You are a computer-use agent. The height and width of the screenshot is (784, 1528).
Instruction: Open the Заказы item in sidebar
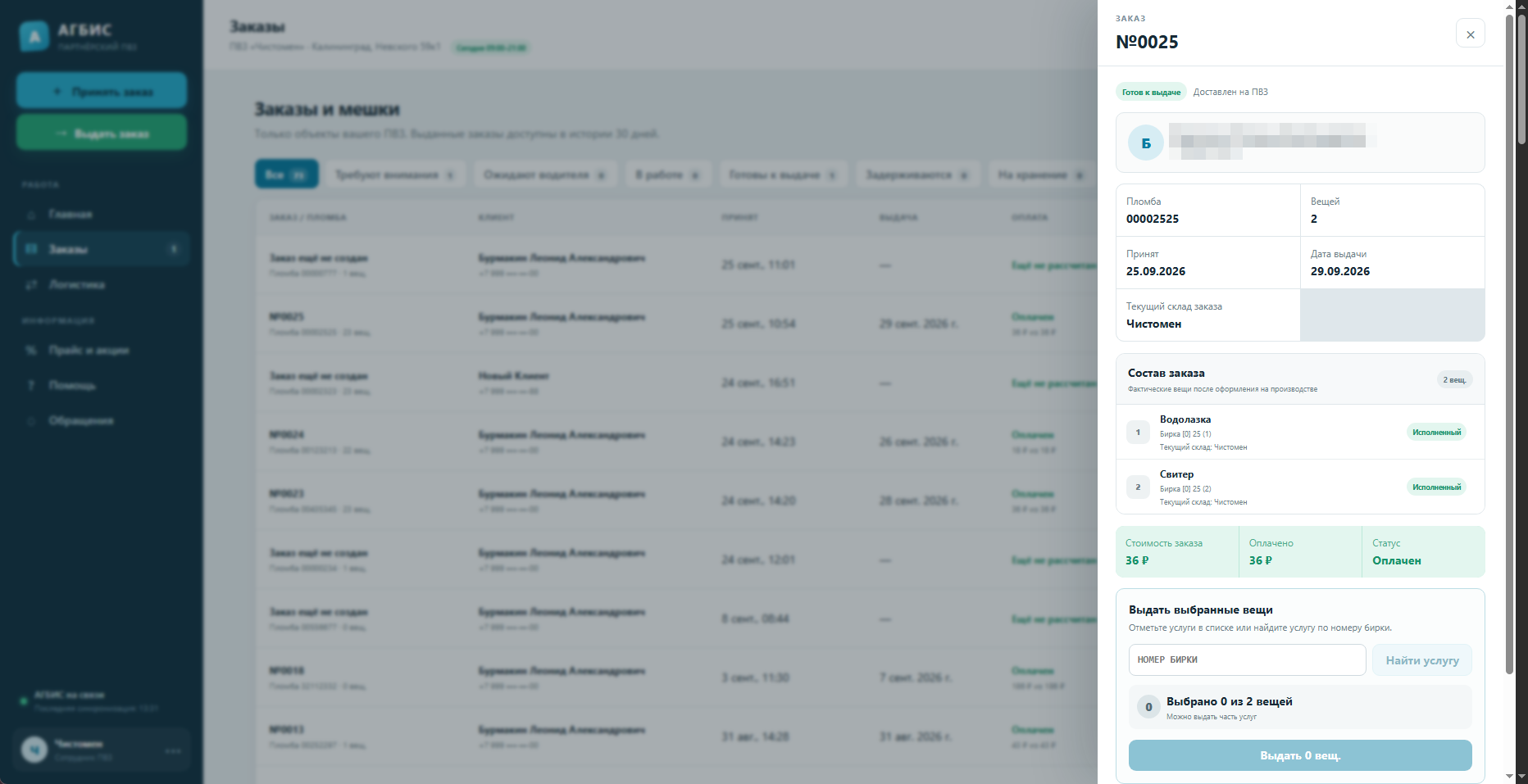tap(101, 249)
